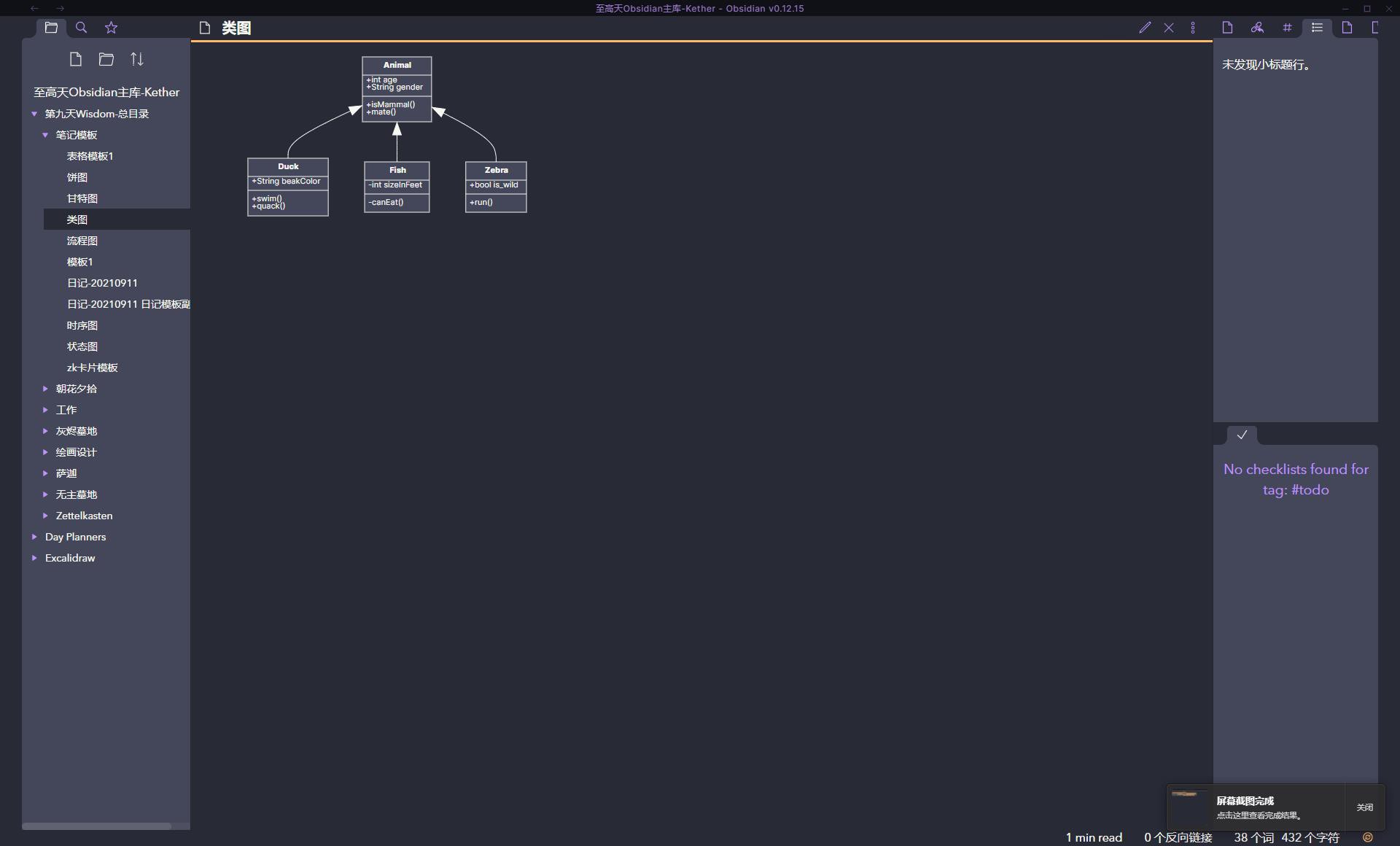Image resolution: width=1400 pixels, height=846 pixels.
Task: Create a new folder icon
Action: (106, 59)
